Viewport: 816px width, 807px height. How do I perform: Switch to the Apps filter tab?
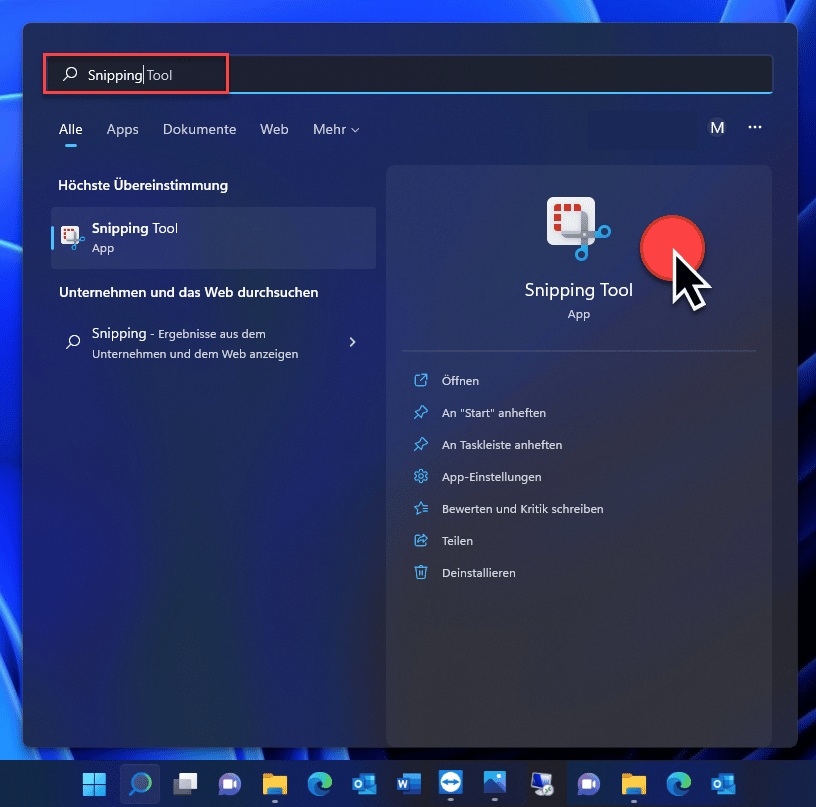coord(122,129)
